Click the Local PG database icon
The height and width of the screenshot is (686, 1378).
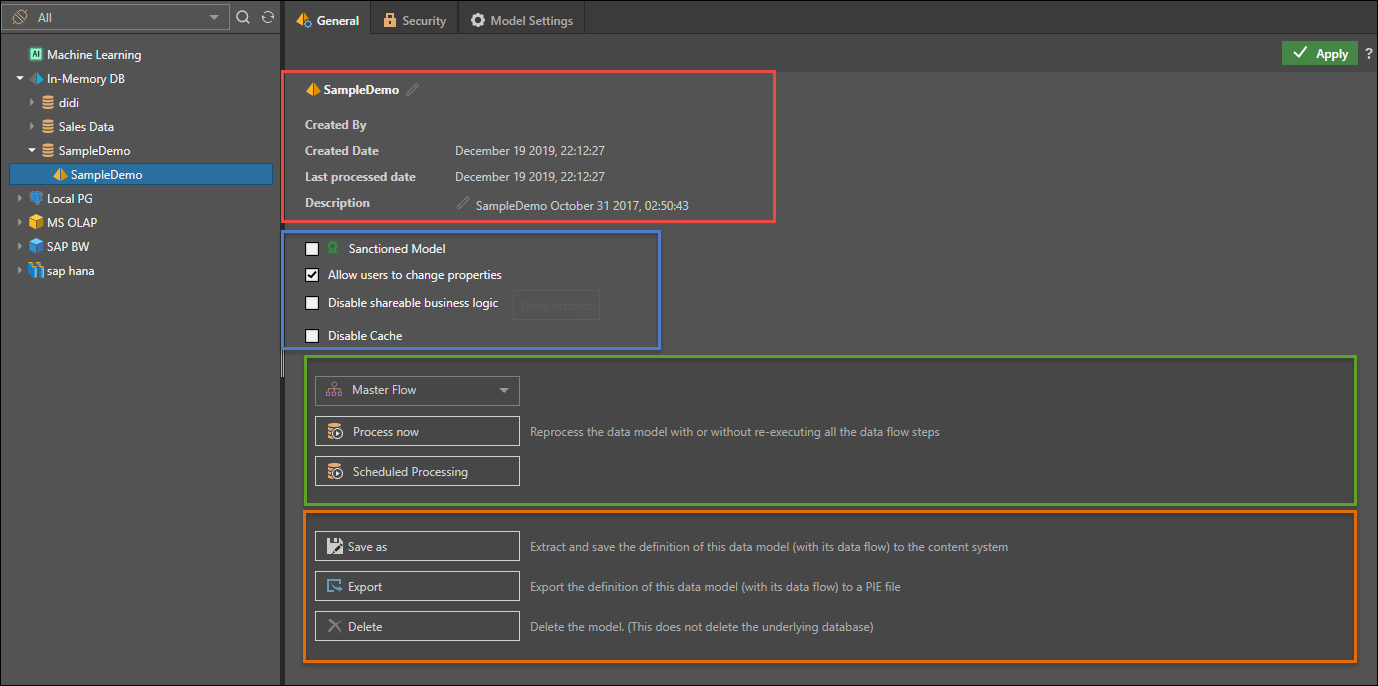click(x=36, y=199)
